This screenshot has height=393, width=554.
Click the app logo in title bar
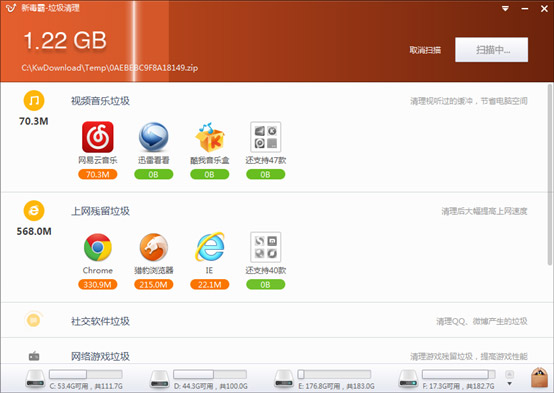click(11, 8)
